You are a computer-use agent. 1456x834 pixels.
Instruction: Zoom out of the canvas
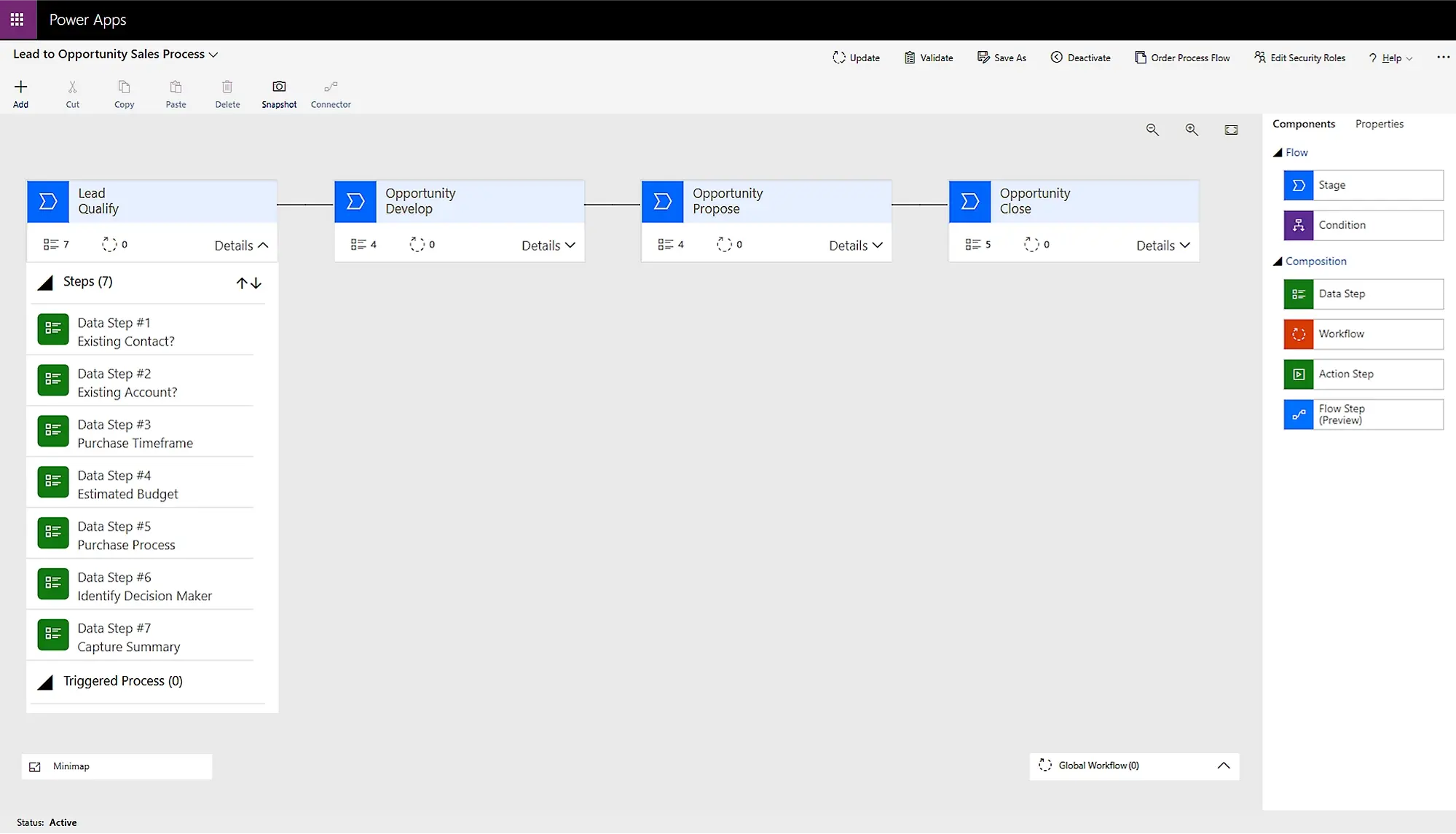pyautogui.click(x=1152, y=130)
